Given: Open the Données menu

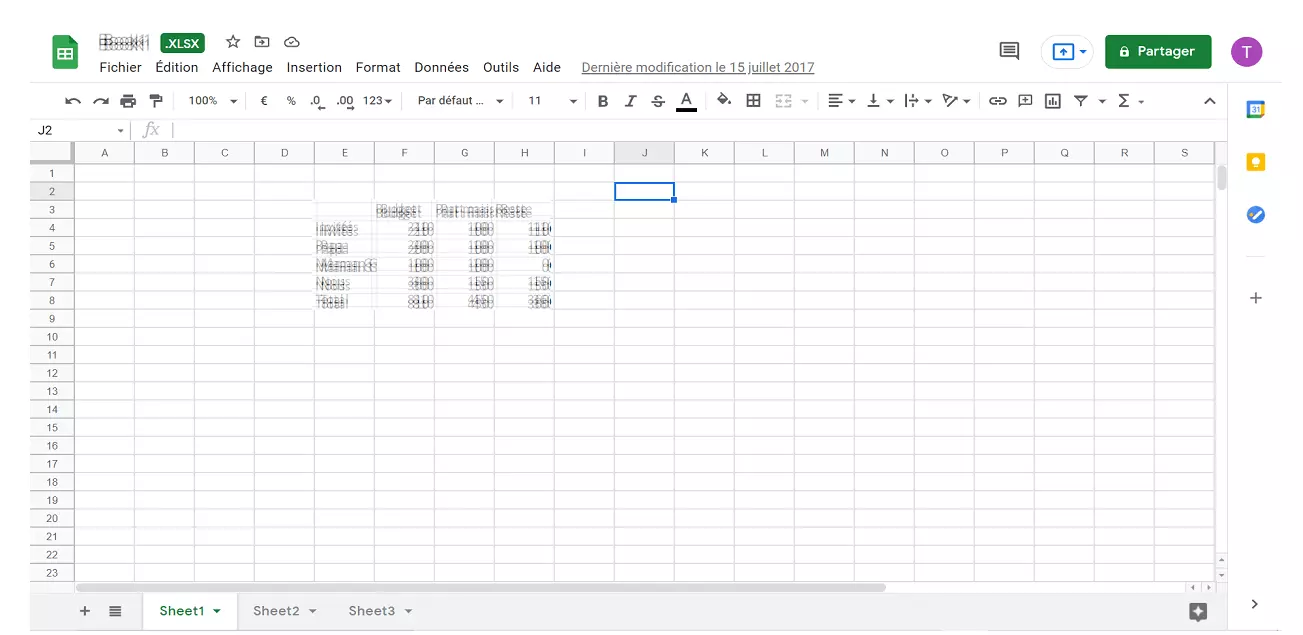Looking at the screenshot, I should click(442, 67).
